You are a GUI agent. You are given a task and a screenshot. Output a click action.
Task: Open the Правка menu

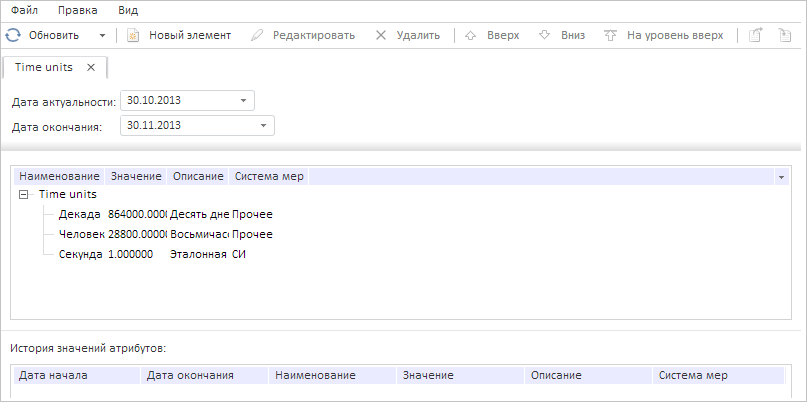click(x=78, y=10)
